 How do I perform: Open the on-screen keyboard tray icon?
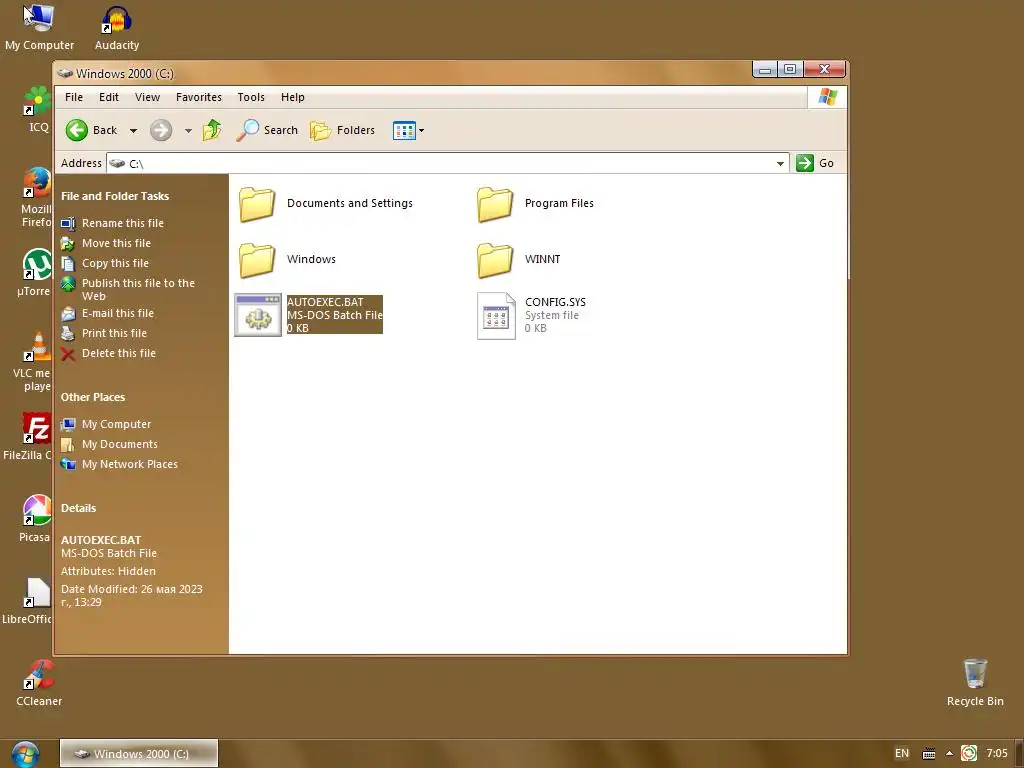(x=929, y=754)
